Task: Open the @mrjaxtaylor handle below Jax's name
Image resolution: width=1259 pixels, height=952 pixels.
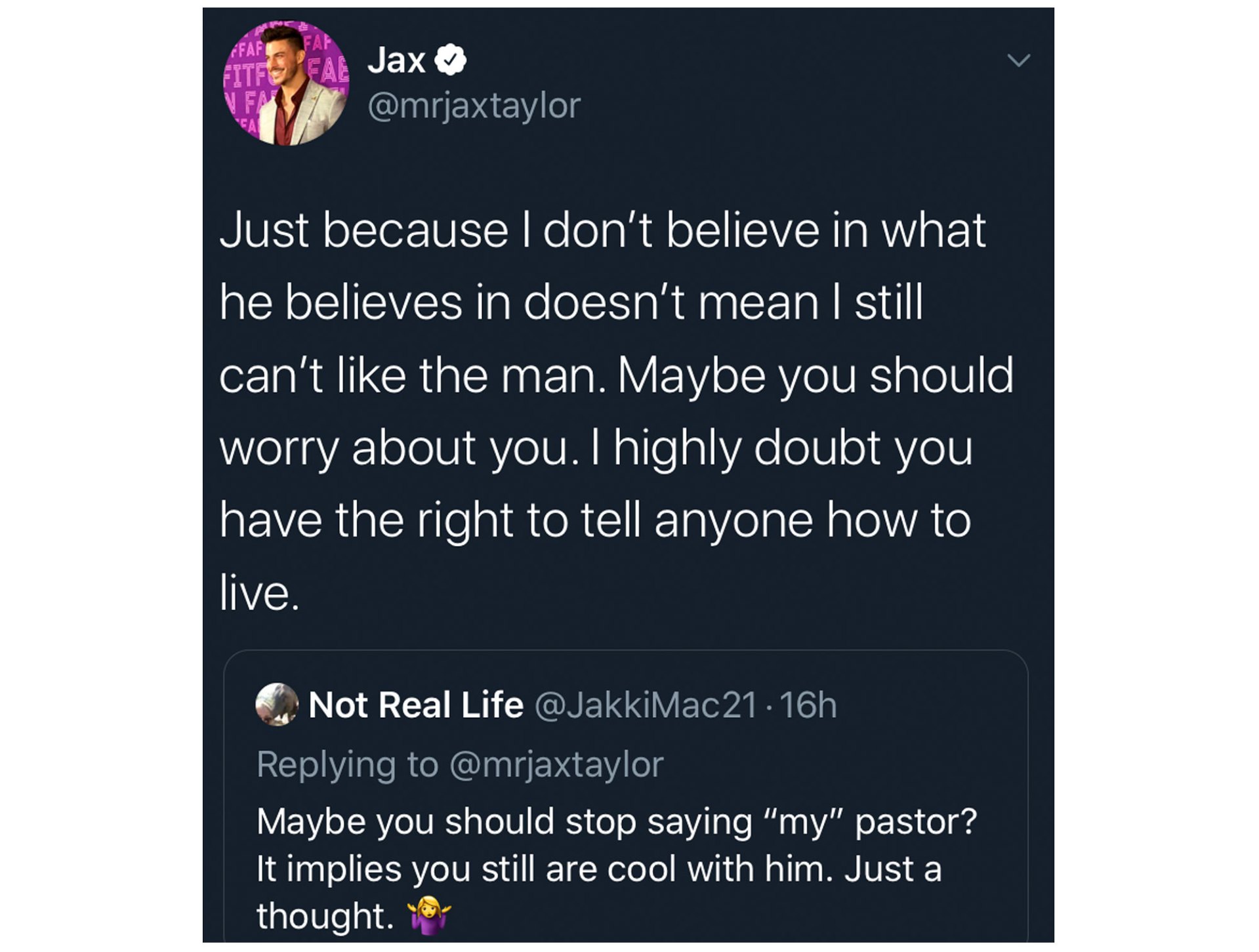Action: tap(474, 106)
